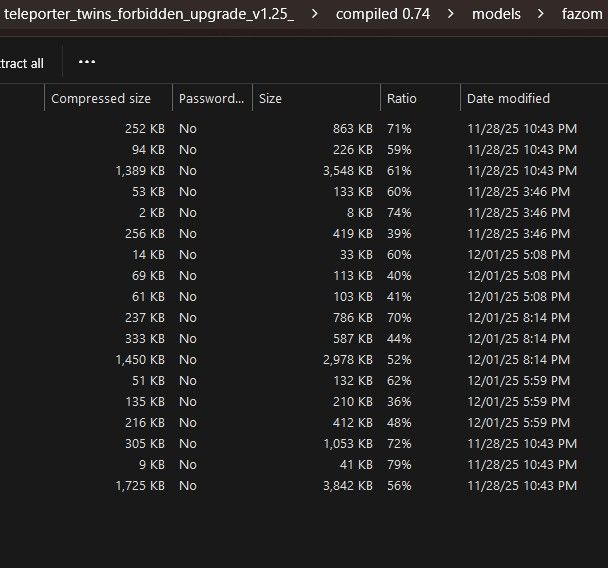This screenshot has width=608, height=568.
Task: Click the 72% ratio value
Action: 399,444
